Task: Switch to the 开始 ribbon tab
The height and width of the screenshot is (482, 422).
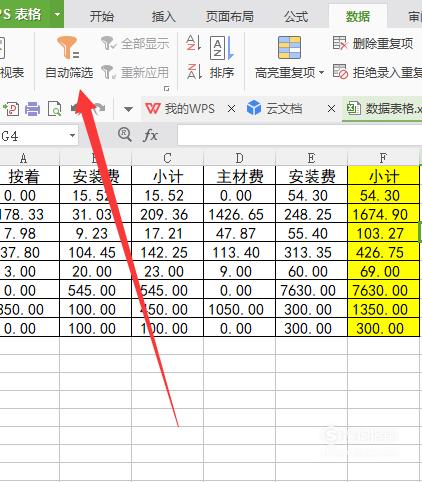Action: pyautogui.click(x=102, y=16)
